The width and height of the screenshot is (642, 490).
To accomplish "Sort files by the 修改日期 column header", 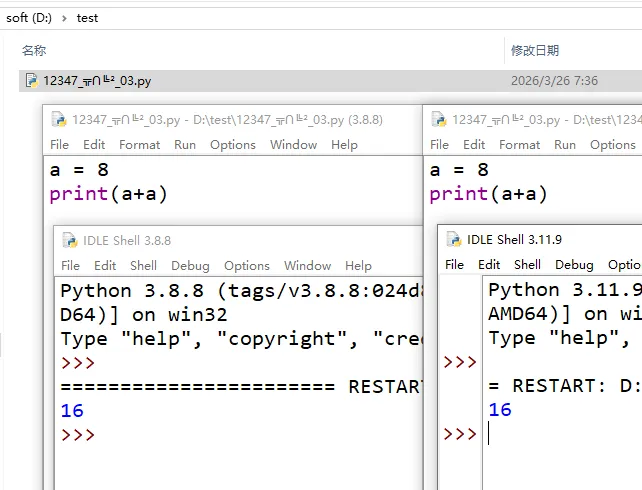I will (x=535, y=50).
